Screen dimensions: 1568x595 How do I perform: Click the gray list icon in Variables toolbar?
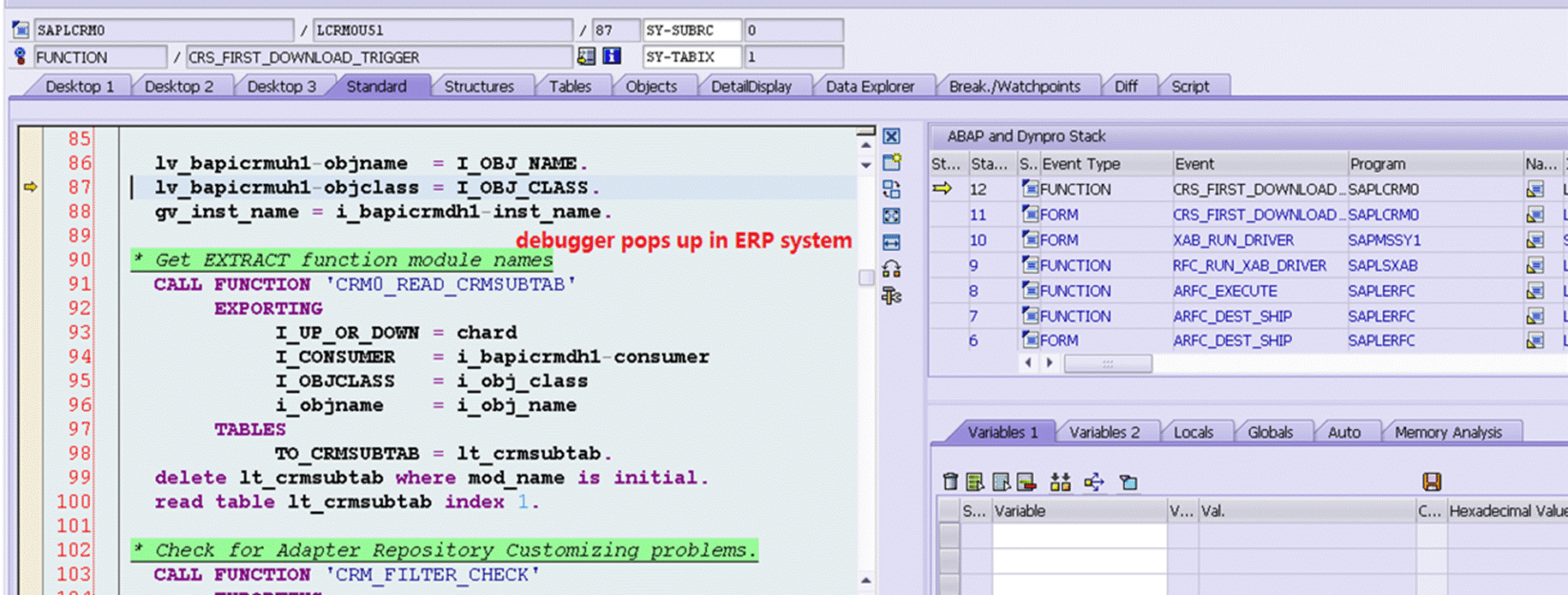click(x=1001, y=482)
